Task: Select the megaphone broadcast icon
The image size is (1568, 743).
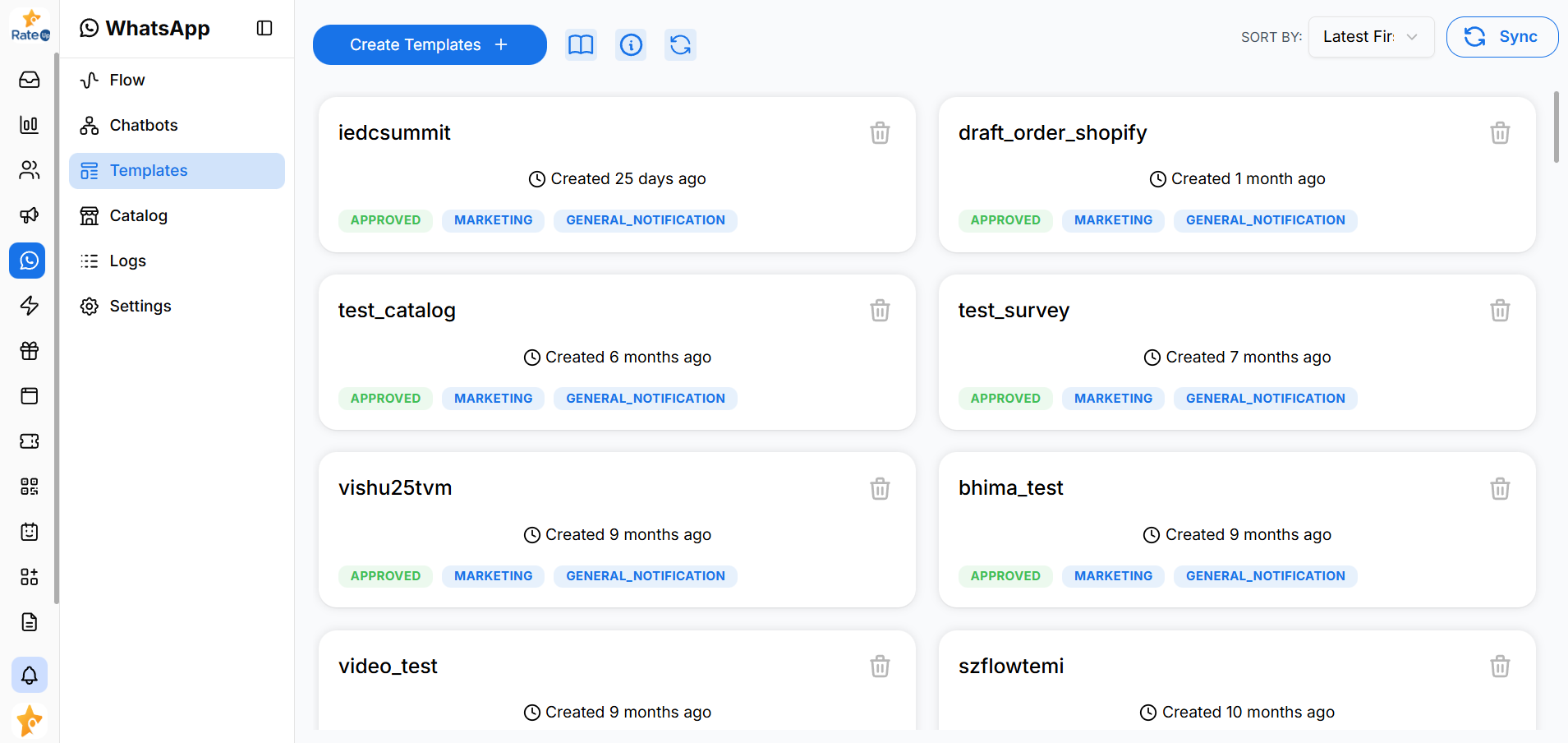Action: click(x=29, y=215)
